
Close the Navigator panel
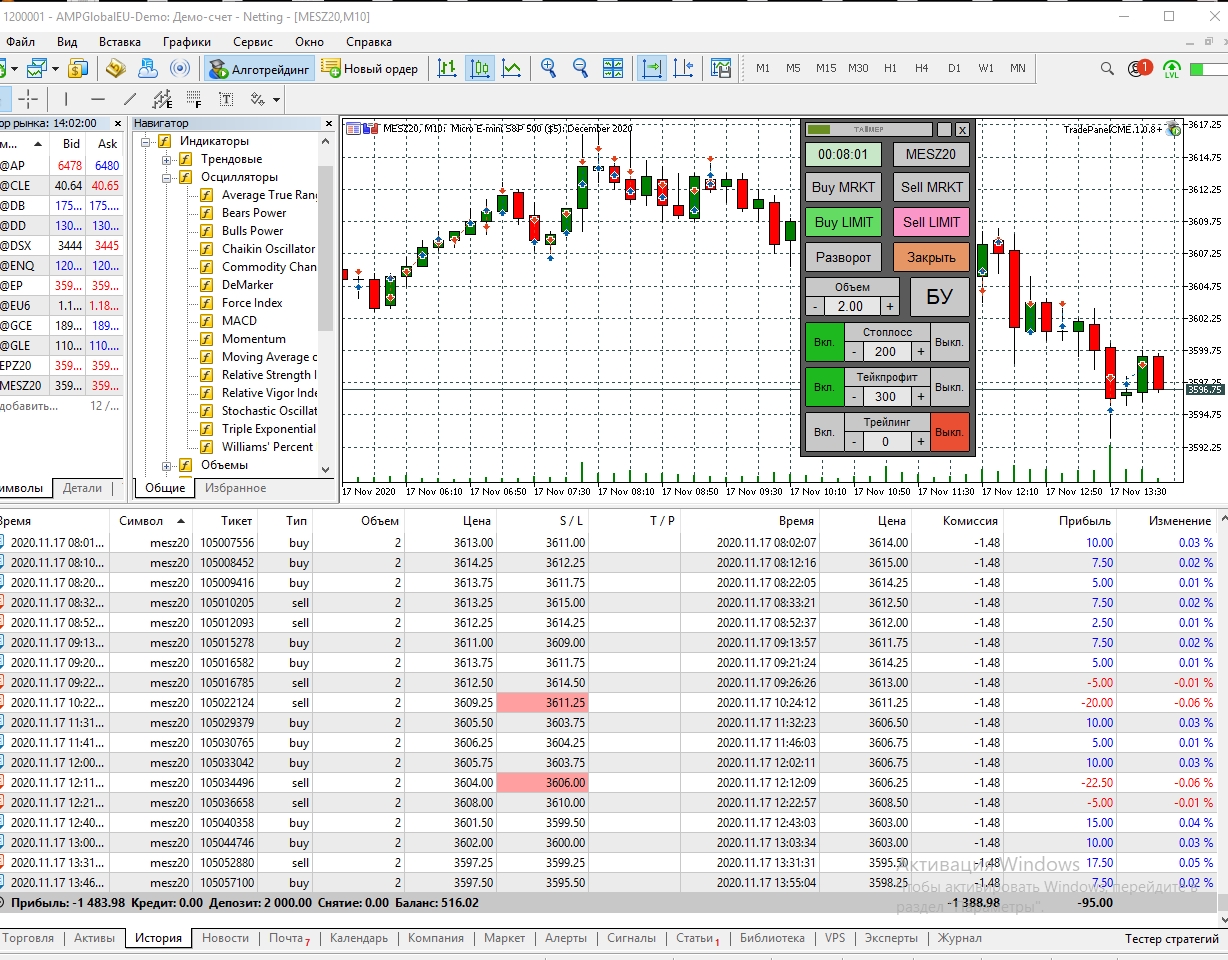328,123
